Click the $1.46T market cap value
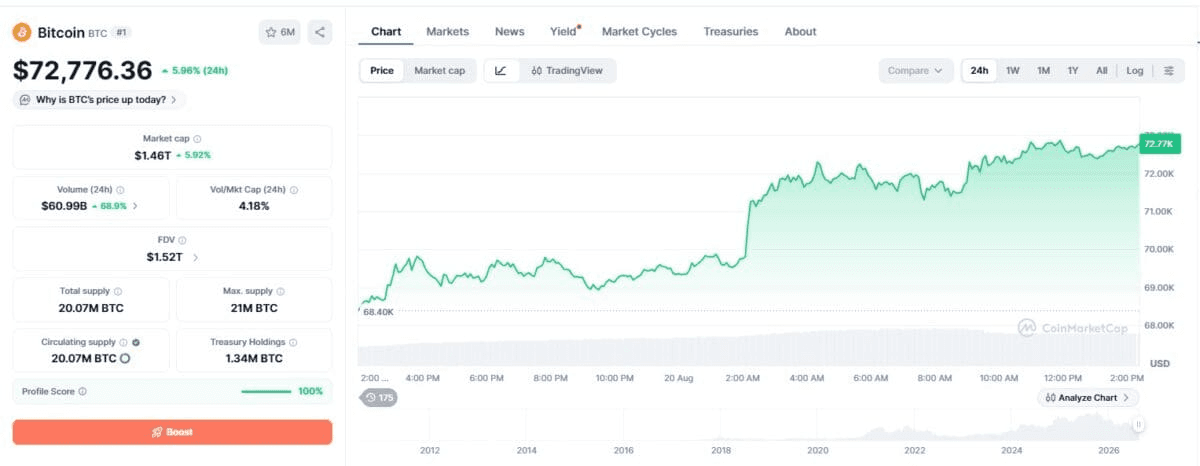 pyautogui.click(x=153, y=155)
